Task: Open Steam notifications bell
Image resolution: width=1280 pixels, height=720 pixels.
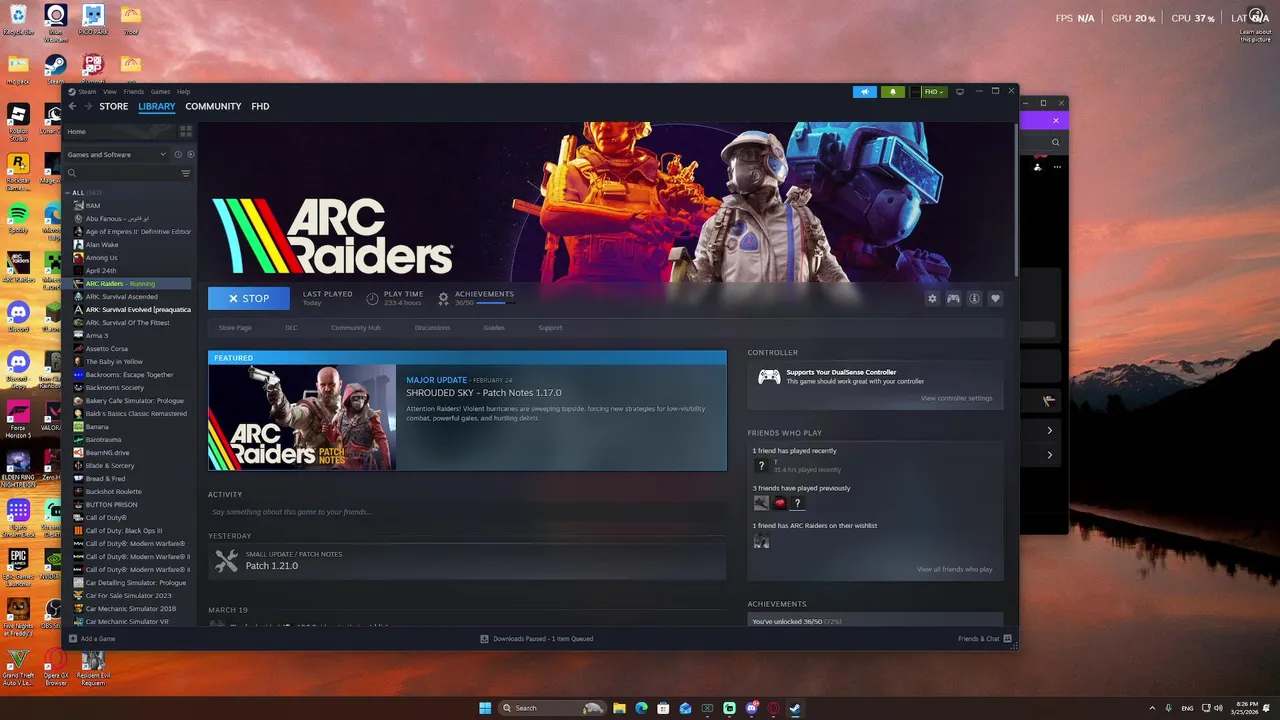Action: pos(893,92)
